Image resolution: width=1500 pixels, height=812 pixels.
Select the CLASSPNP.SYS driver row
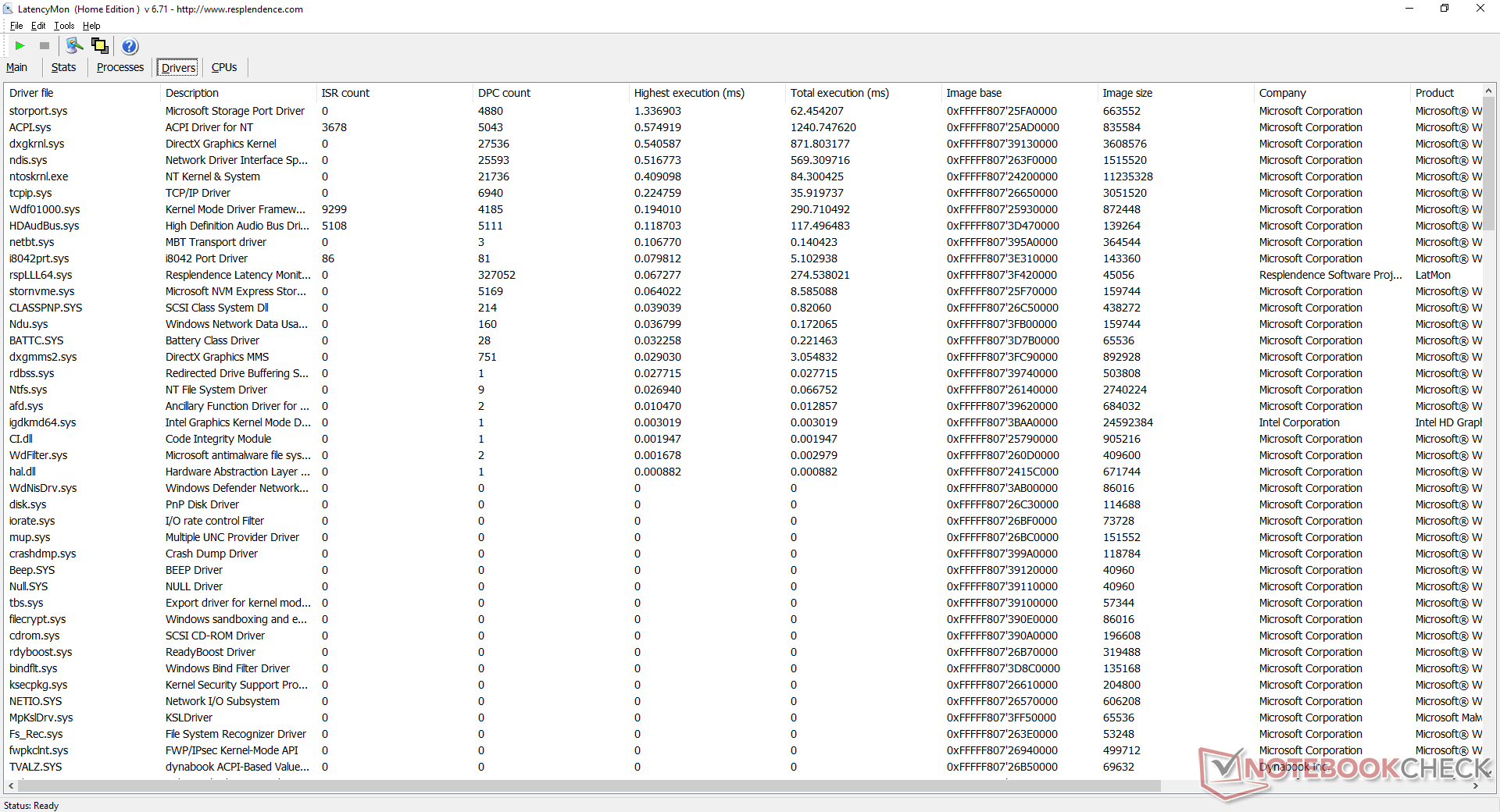click(744, 308)
